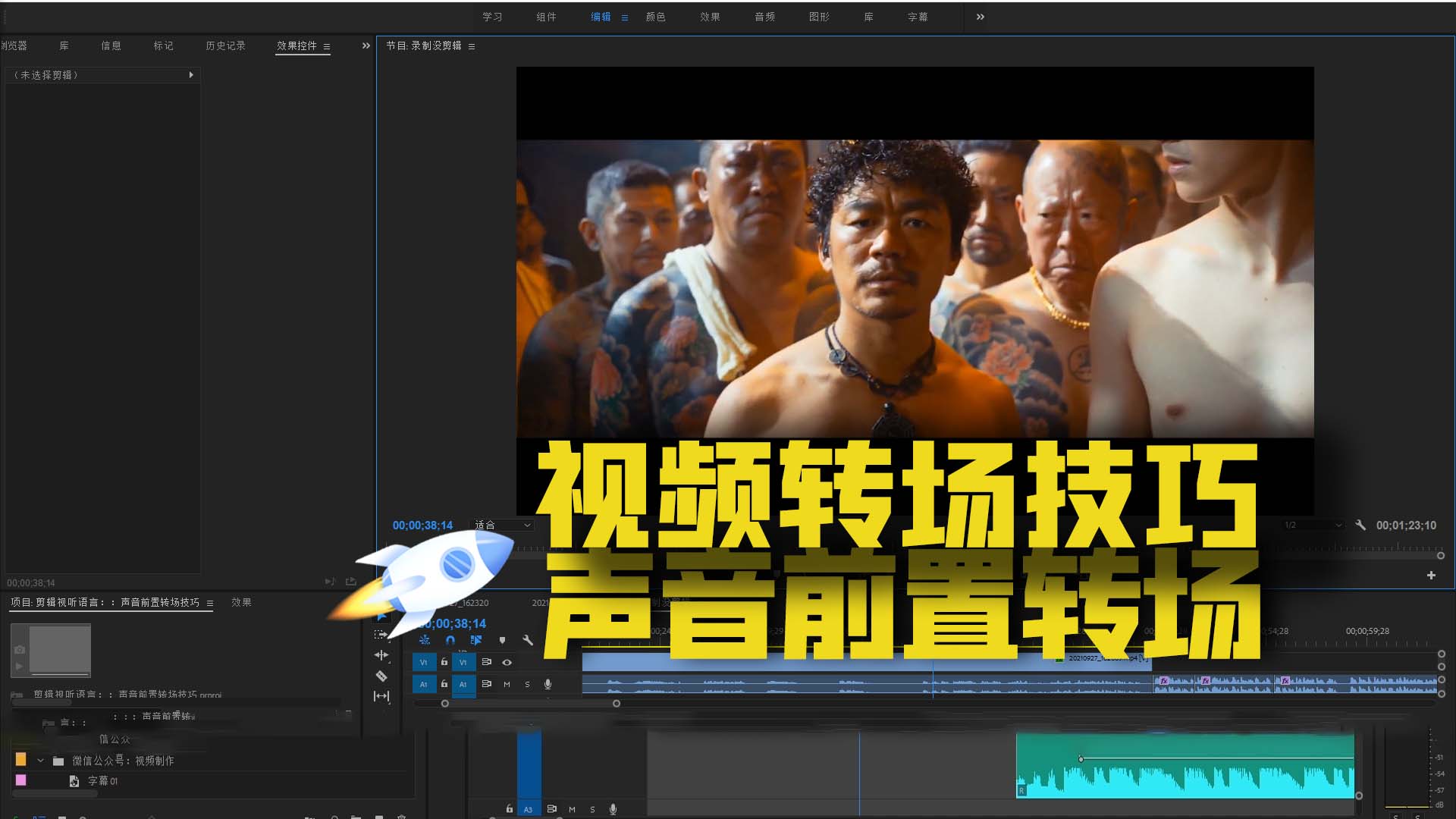Open the 1/2 playback resolution dropdown
The image size is (1456, 819).
click(x=1313, y=525)
